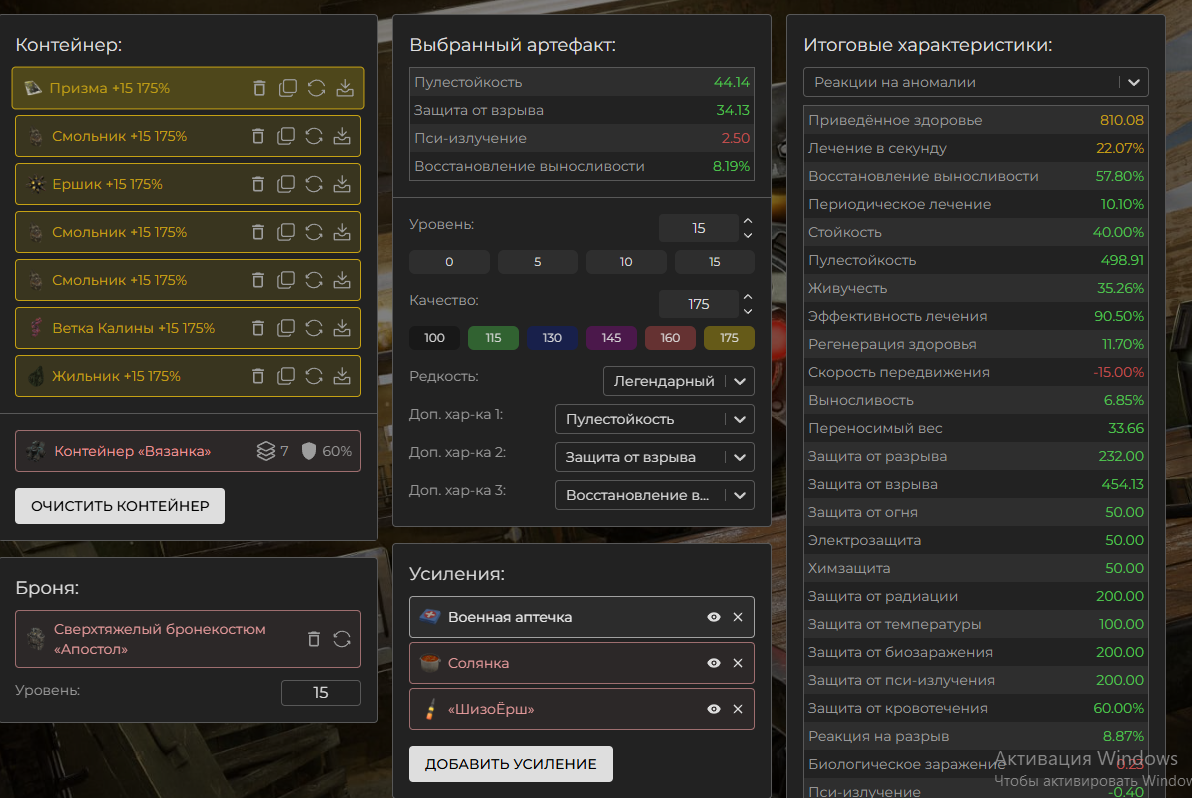Expand the Доп. хар-ка 1 Пулестойкость dropdown
The height and width of the screenshot is (798, 1192).
click(654, 419)
